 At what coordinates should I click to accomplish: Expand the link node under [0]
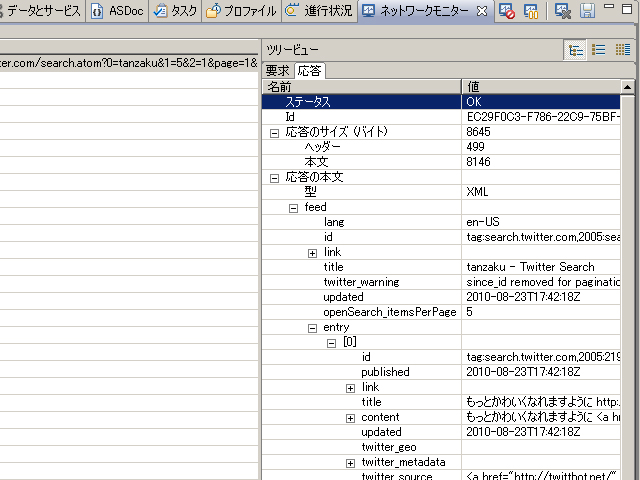tap(350, 388)
